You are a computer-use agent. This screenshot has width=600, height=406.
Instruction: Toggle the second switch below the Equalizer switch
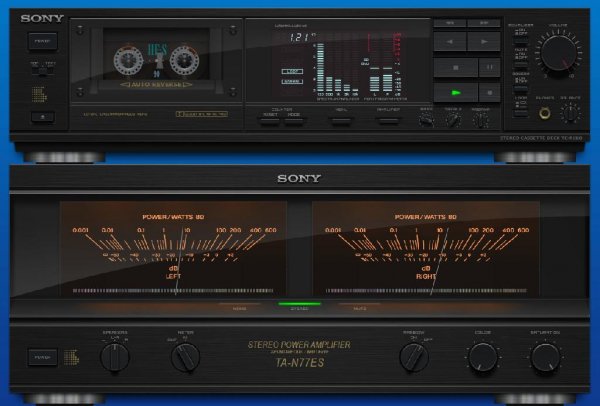520,62
